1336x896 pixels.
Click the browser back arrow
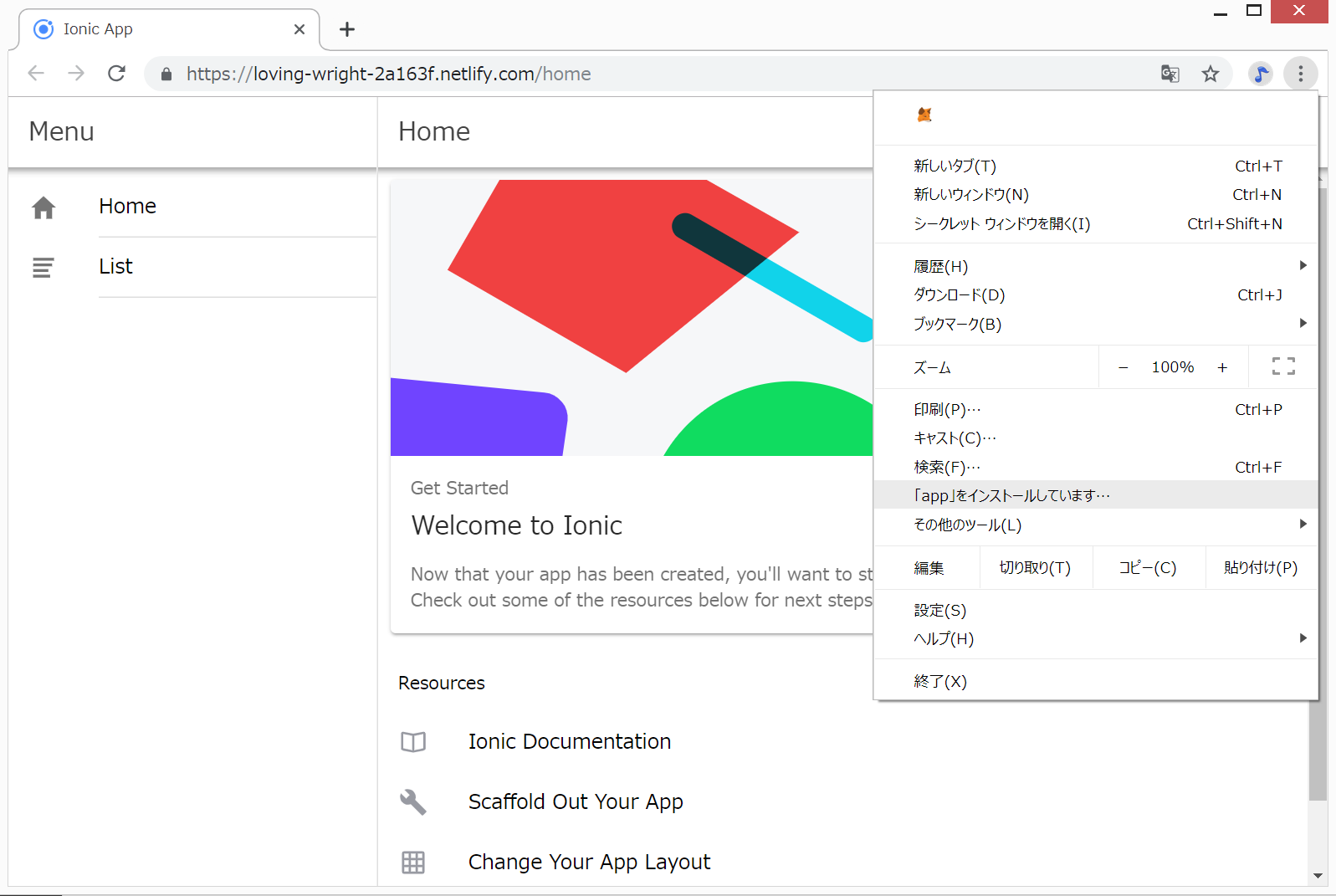click(36, 74)
